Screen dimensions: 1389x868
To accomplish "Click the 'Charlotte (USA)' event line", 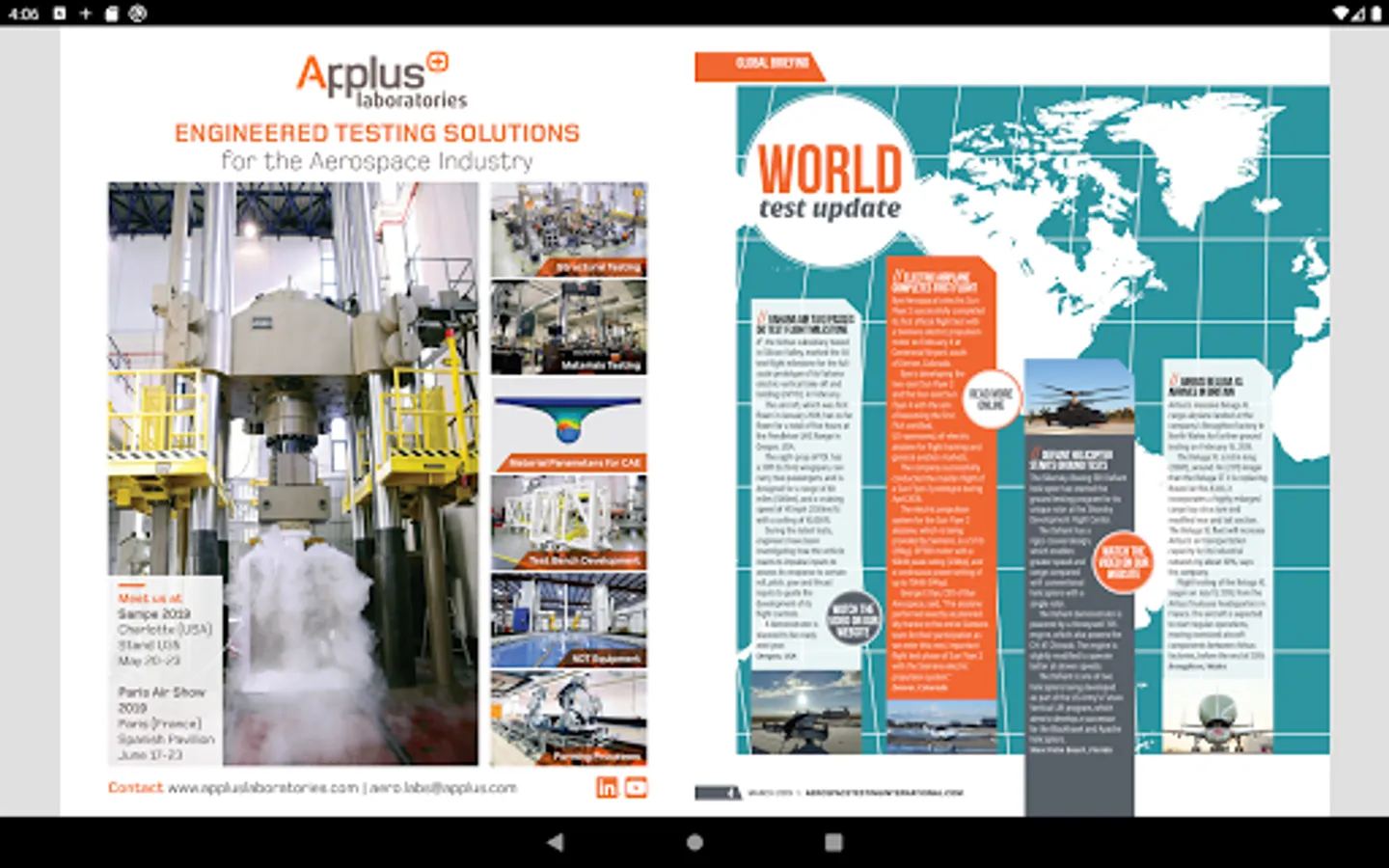I will pos(164,629).
